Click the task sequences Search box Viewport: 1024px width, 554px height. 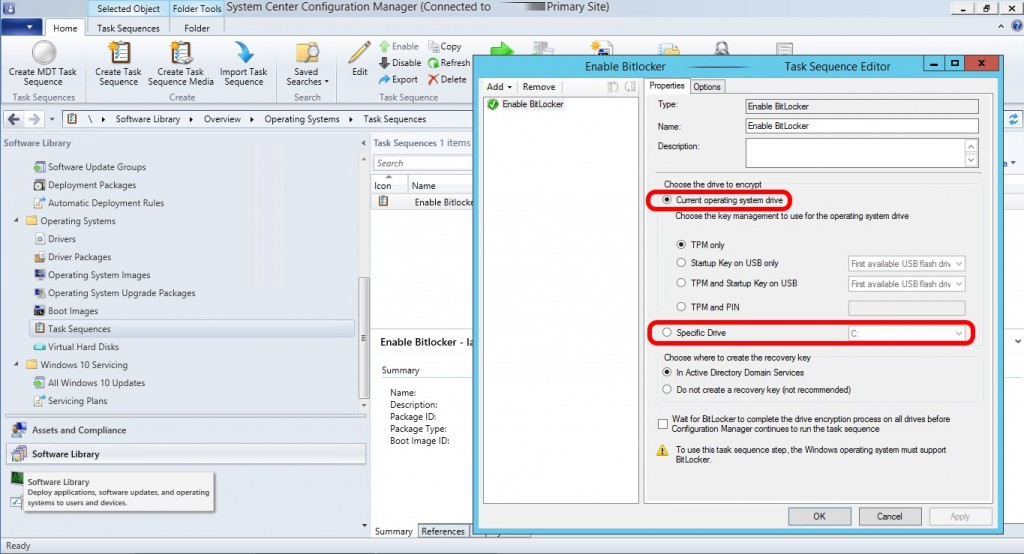(423, 163)
